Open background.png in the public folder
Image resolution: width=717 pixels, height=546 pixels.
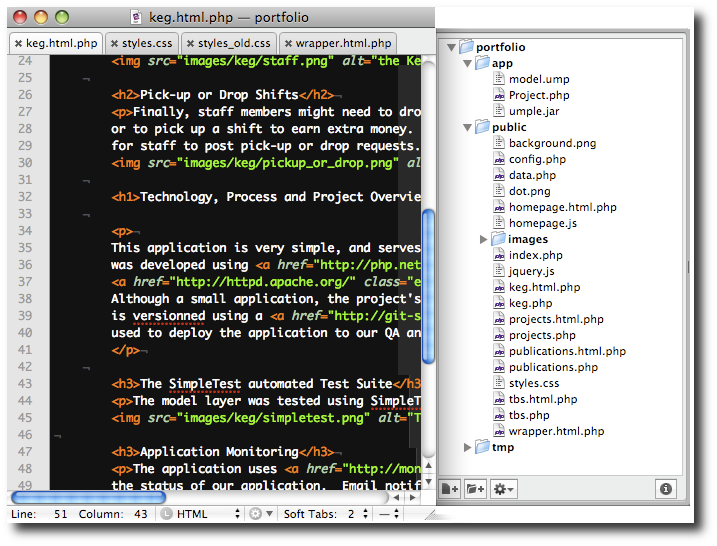pos(552,143)
